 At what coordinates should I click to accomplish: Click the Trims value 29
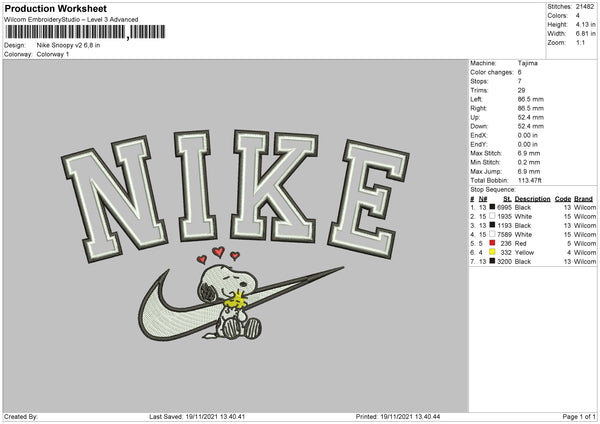click(521, 90)
